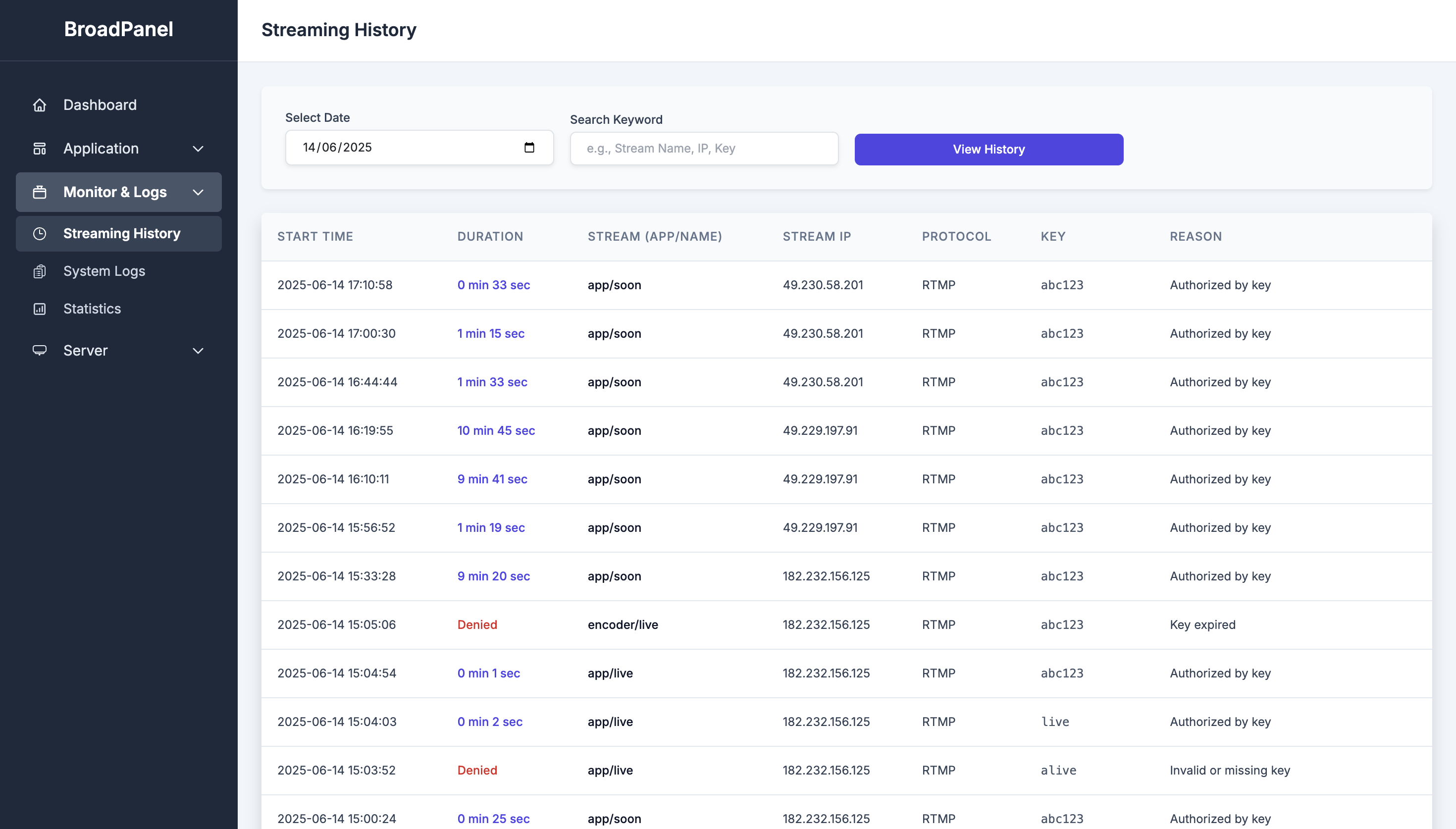Click the STREAM (APP/NAME) column header
The width and height of the screenshot is (1456, 829).
pos(655,236)
